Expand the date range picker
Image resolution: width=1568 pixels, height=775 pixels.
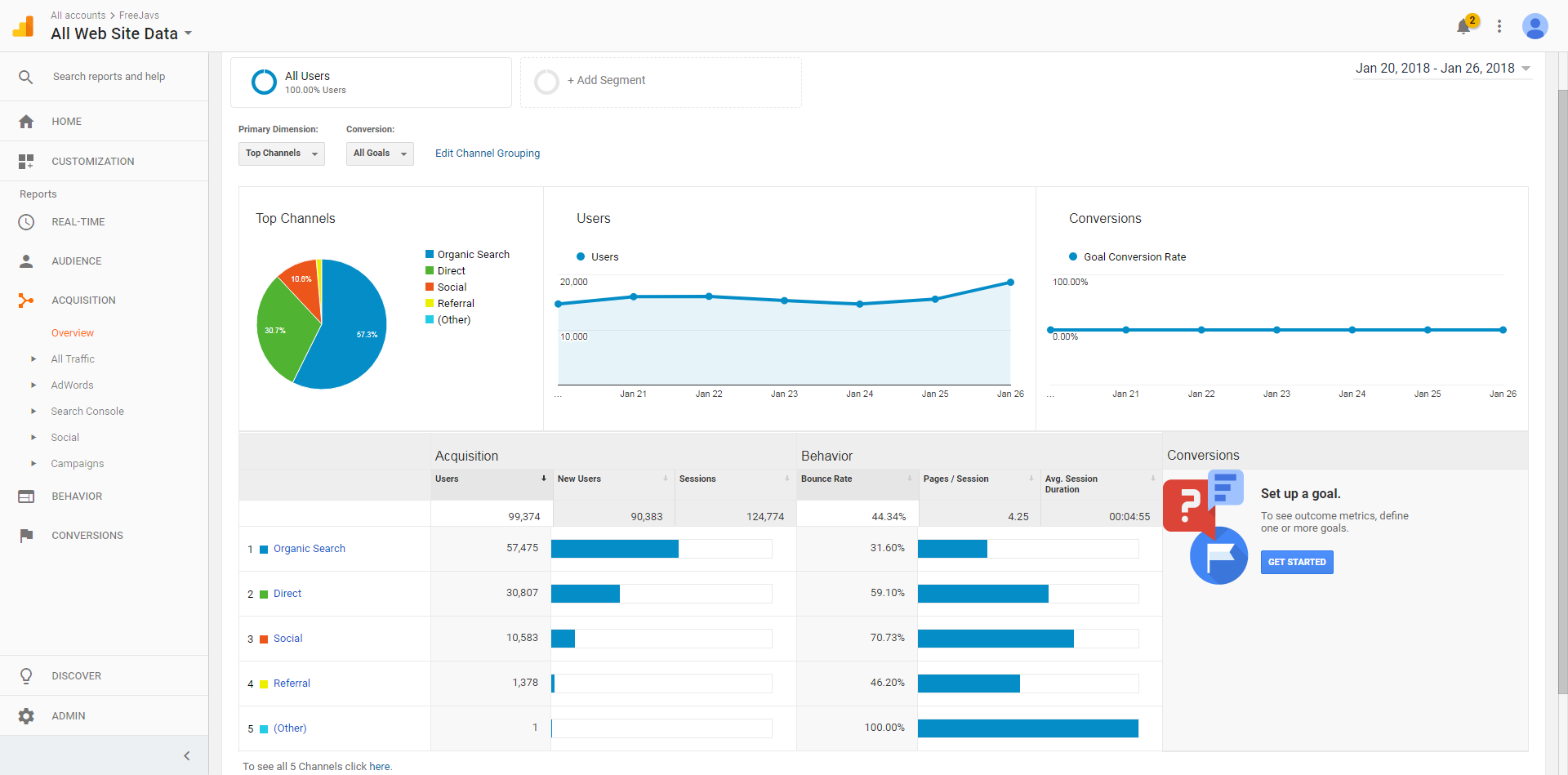coord(1442,69)
